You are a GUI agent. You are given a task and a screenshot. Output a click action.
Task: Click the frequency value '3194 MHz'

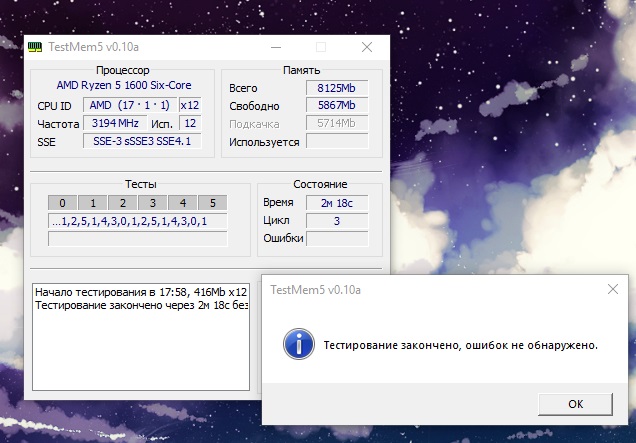pos(115,123)
